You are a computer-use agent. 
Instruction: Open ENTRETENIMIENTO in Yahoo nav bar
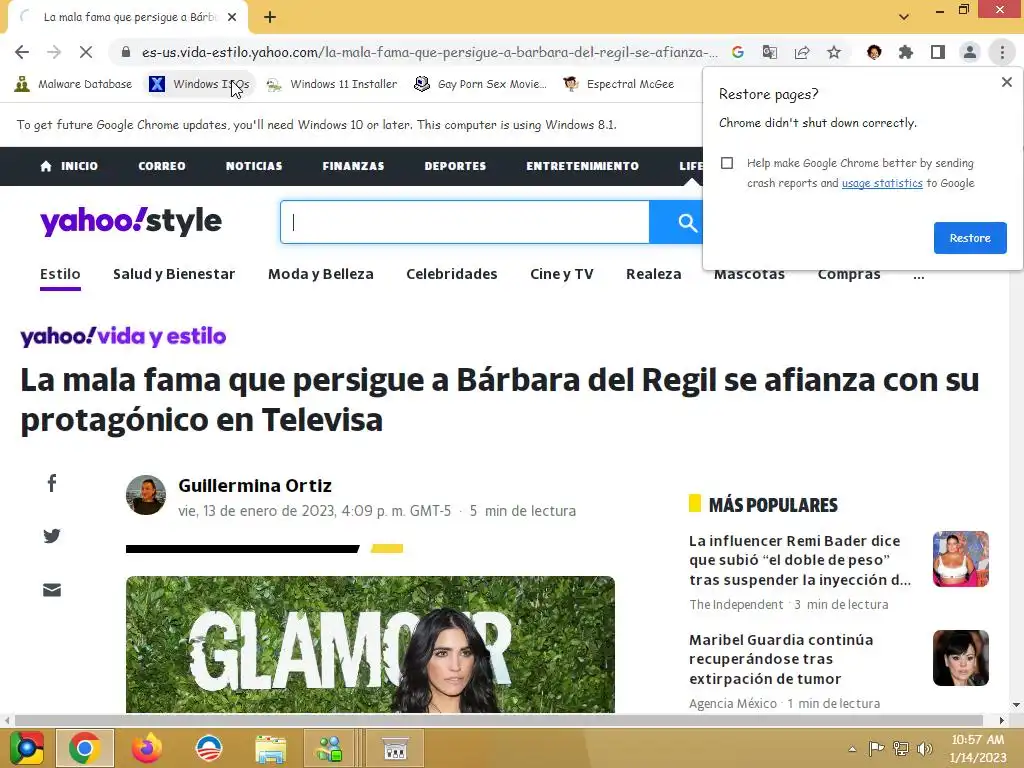583,166
